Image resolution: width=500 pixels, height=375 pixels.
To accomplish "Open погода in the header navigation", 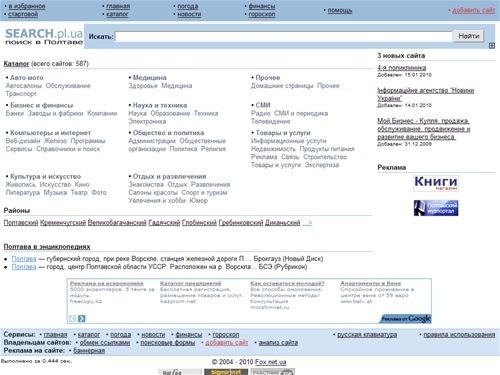I will tap(188, 6).
